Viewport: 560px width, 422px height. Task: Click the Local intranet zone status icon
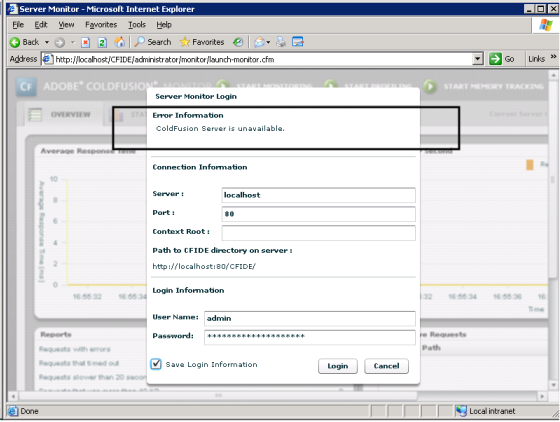click(461, 411)
